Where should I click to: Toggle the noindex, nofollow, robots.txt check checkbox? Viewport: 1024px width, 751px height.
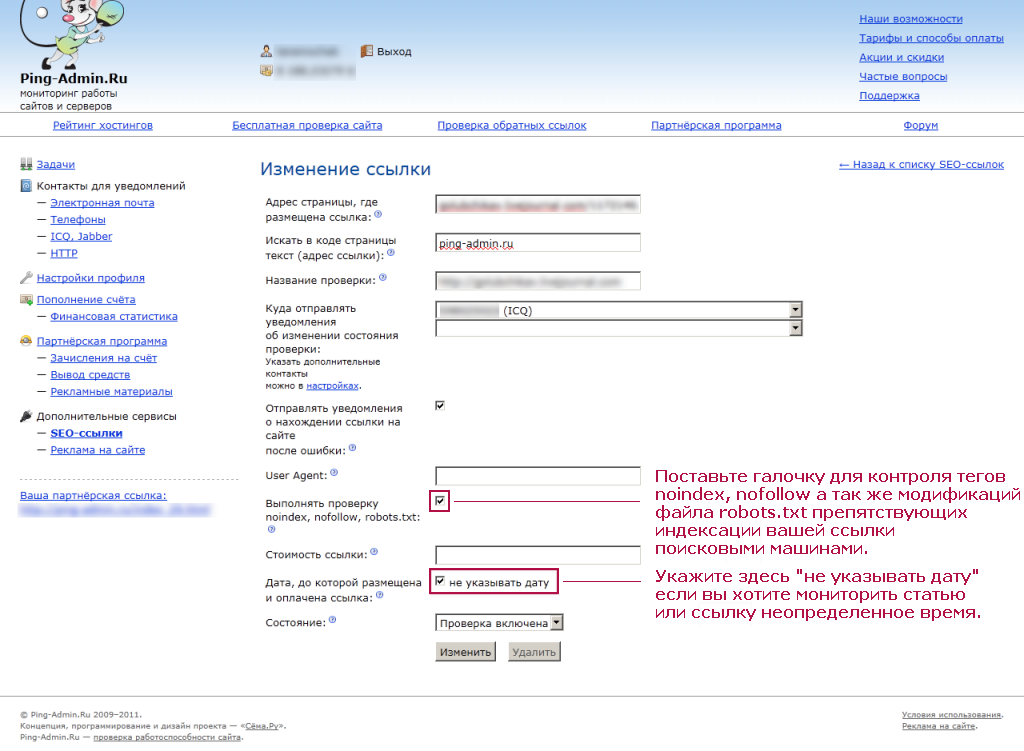(x=440, y=501)
